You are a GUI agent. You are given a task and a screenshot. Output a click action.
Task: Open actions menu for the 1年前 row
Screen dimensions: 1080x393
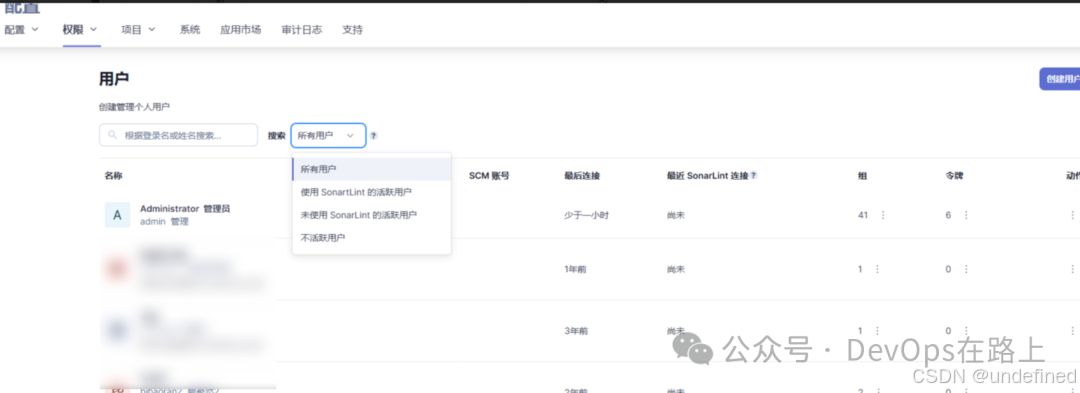point(1072,269)
